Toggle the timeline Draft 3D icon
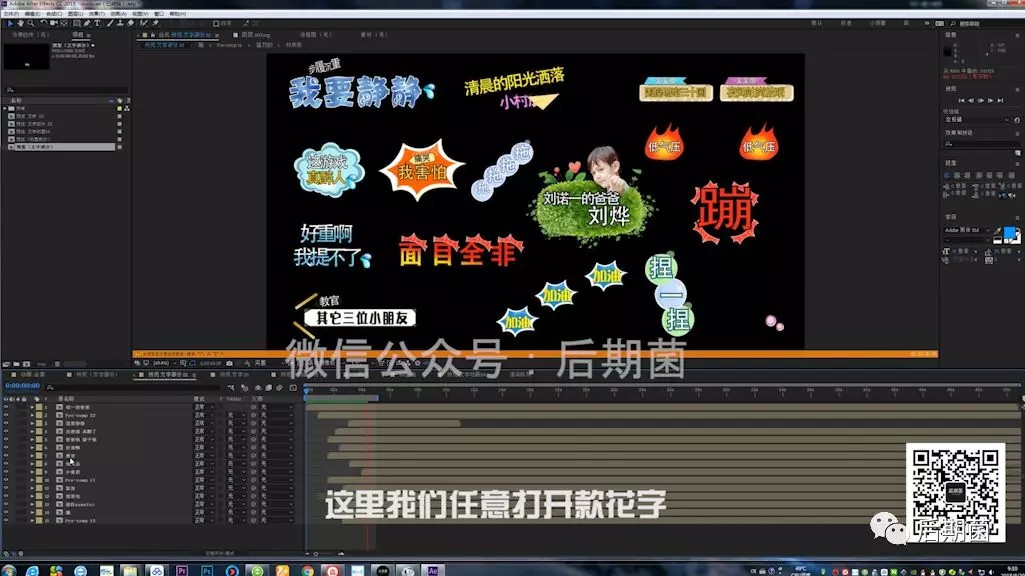 click(x=244, y=388)
